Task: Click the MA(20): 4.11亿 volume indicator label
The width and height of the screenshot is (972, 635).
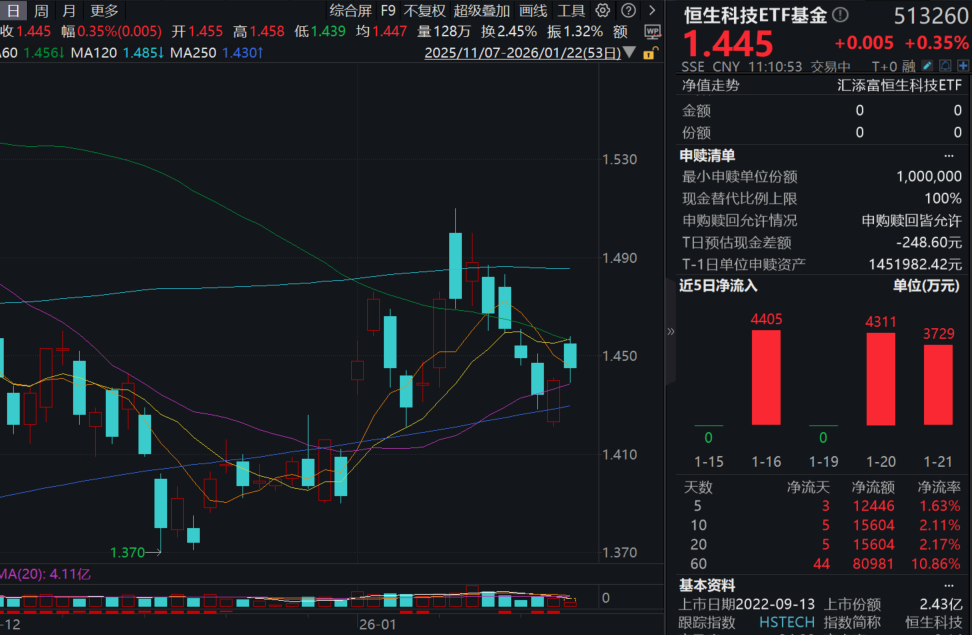Action: pos(45,574)
